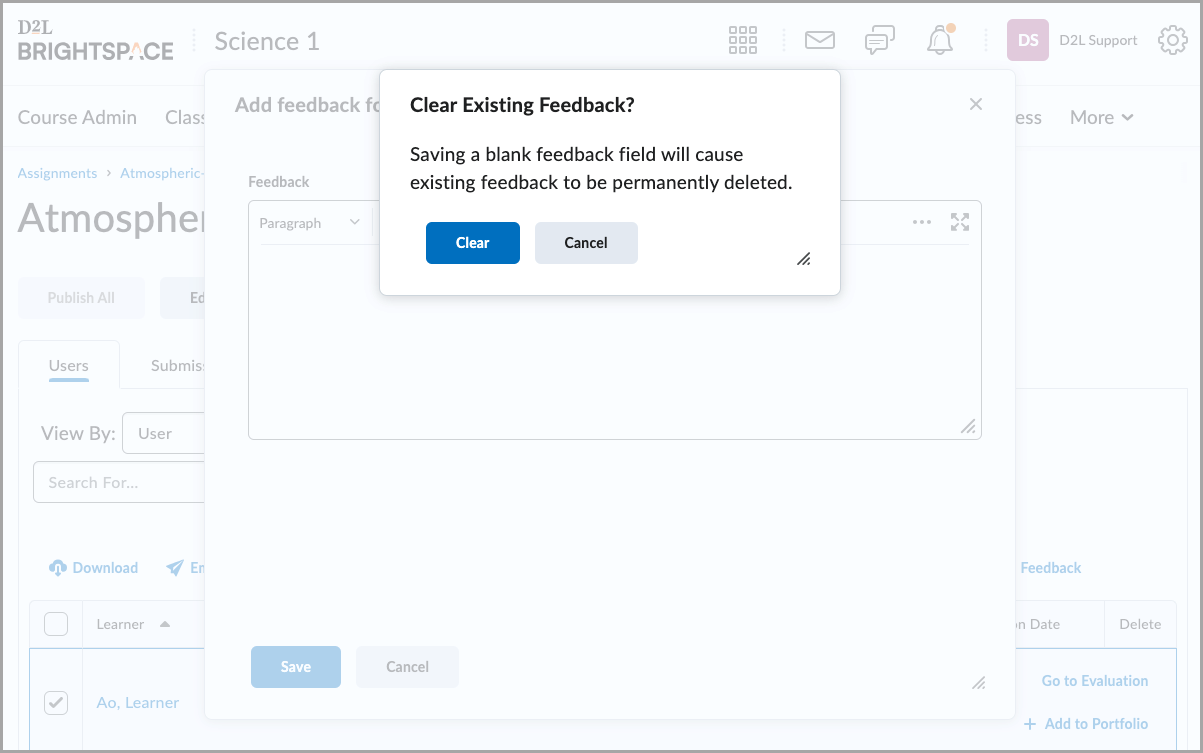Close the Add feedback dialog
Screen dimensions: 1203x753
(976, 104)
